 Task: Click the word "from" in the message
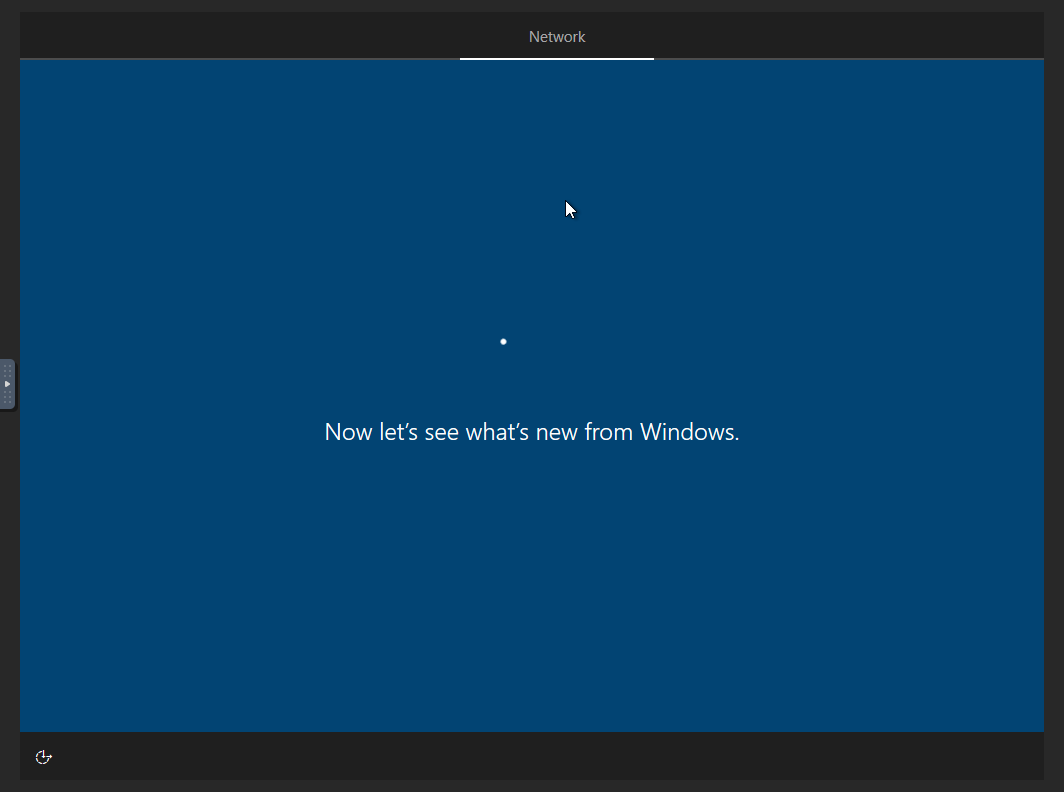click(x=609, y=432)
